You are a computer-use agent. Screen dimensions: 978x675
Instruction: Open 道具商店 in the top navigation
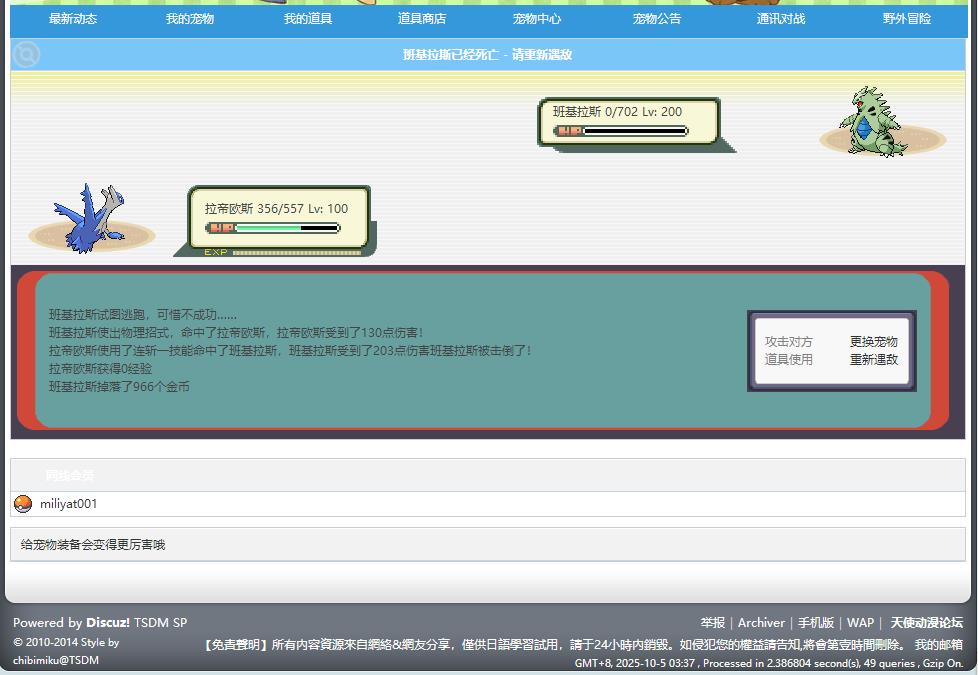tap(422, 19)
